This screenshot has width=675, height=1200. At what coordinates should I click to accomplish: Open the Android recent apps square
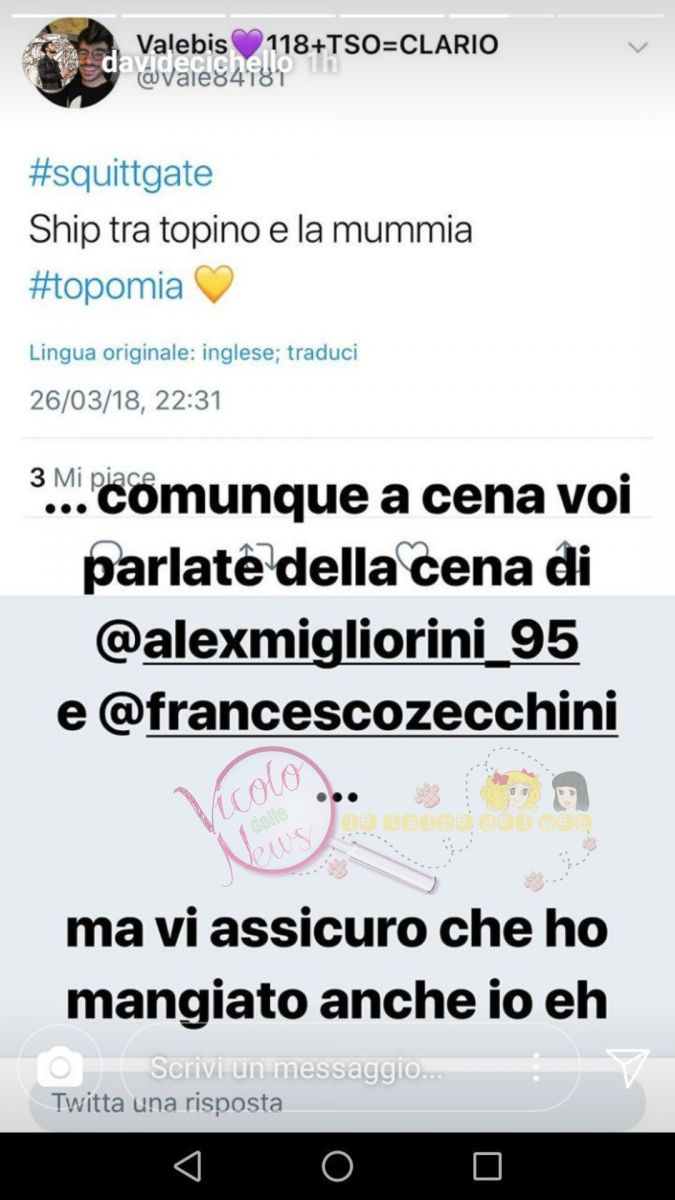tap(487, 1166)
